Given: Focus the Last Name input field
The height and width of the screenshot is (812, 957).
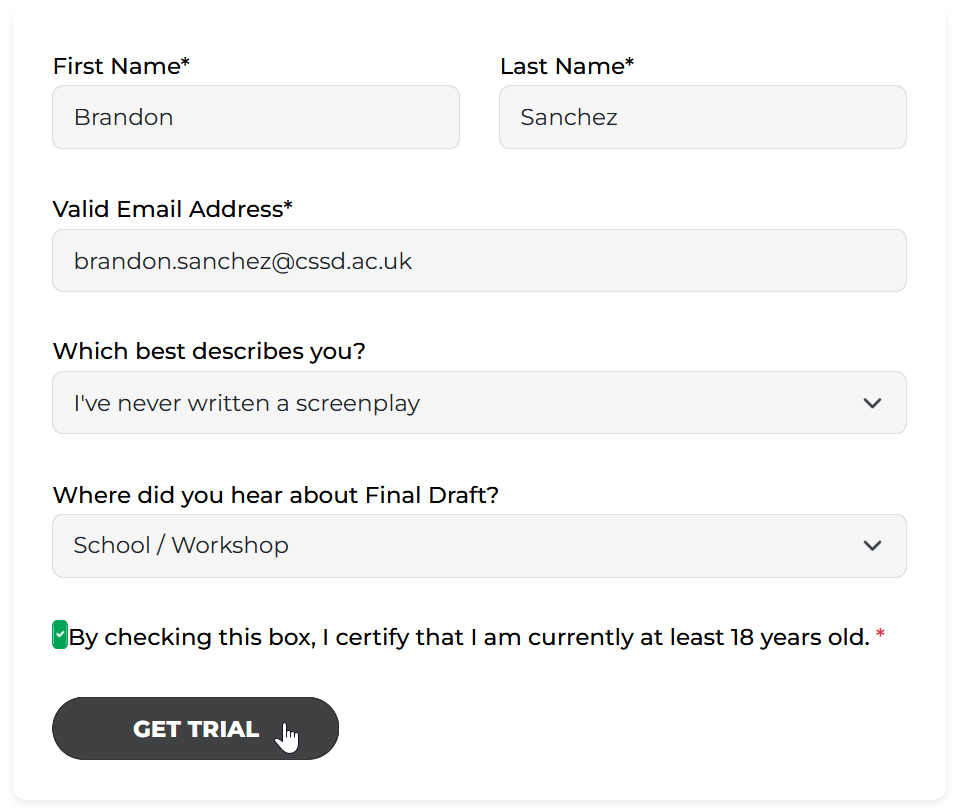Looking at the screenshot, I should (702, 117).
